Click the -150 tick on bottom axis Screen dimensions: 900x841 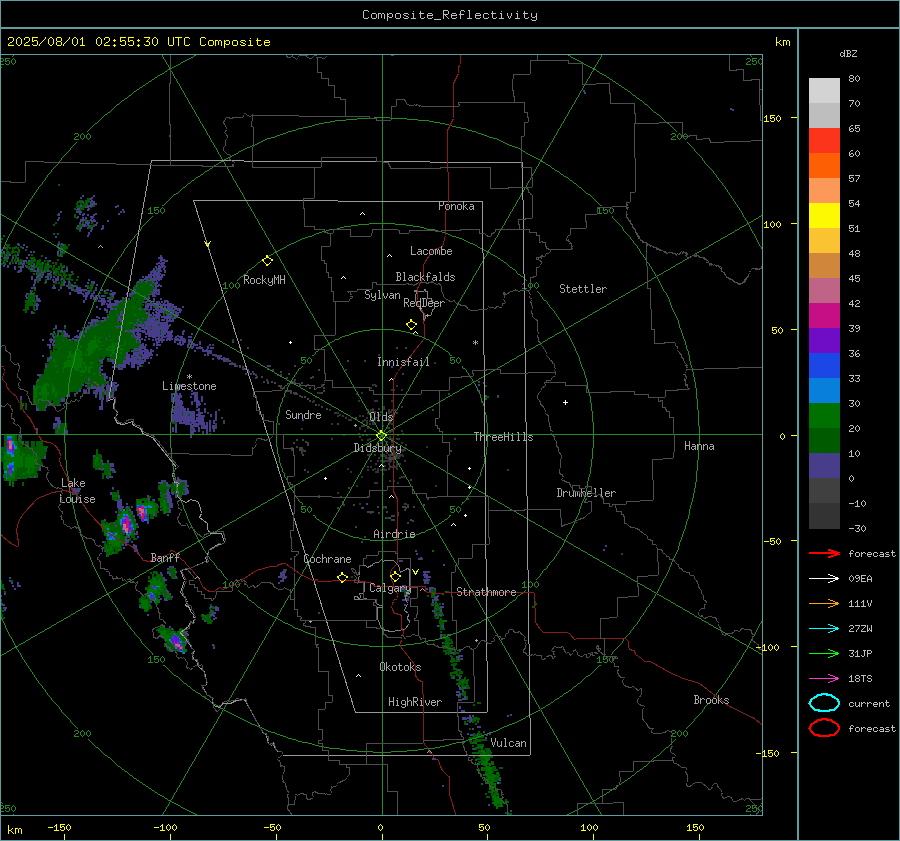[x=59, y=827]
